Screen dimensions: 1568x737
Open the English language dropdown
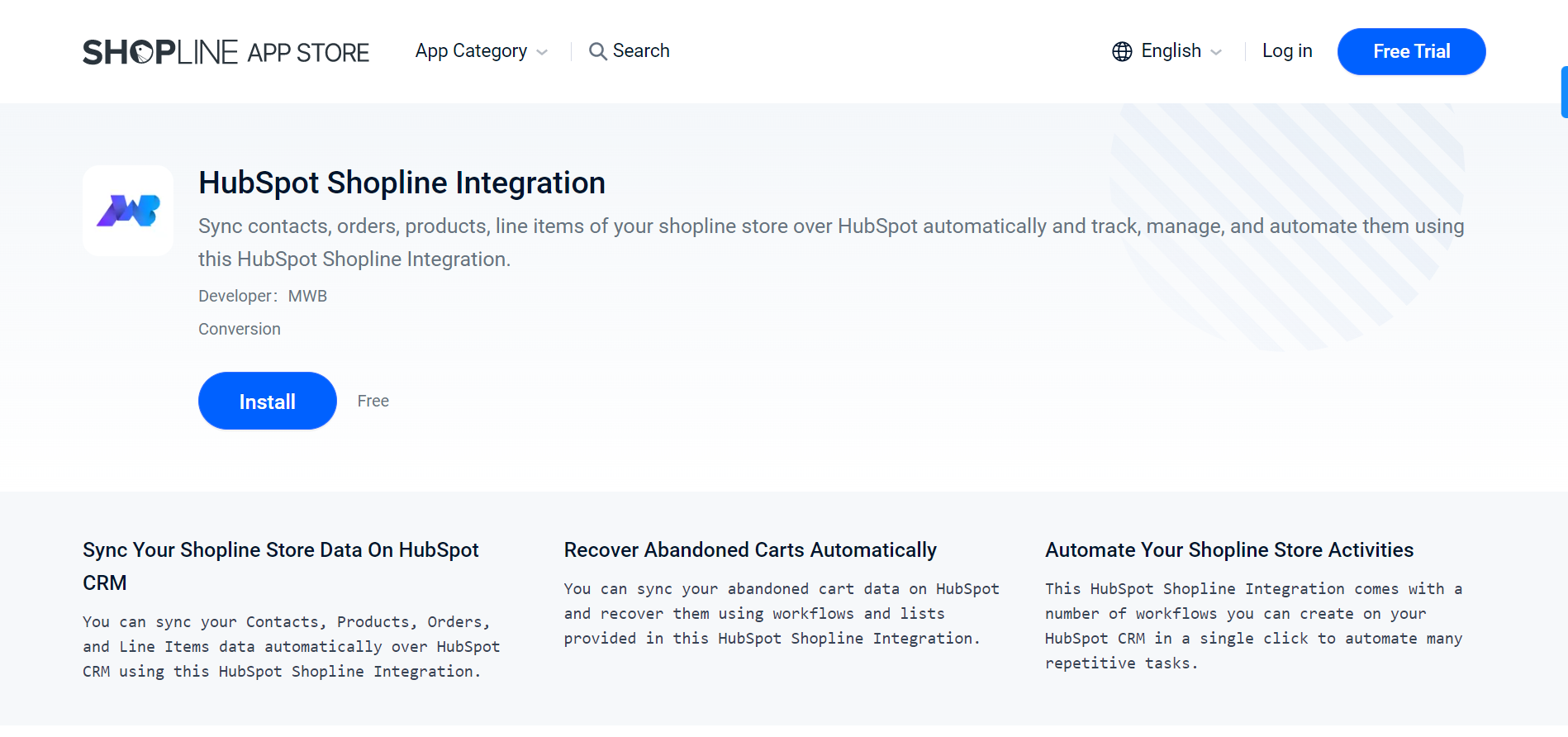(x=1166, y=51)
